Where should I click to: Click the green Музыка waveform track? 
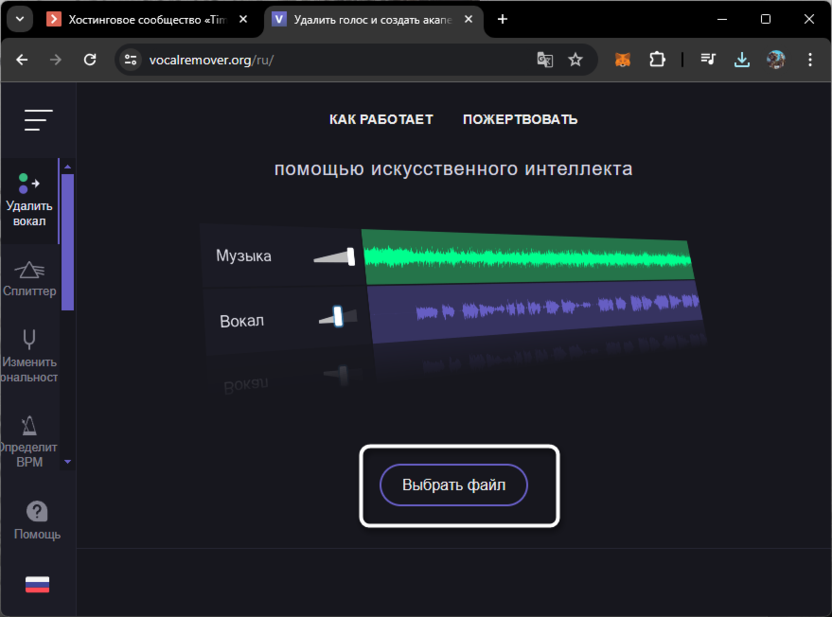click(528, 257)
